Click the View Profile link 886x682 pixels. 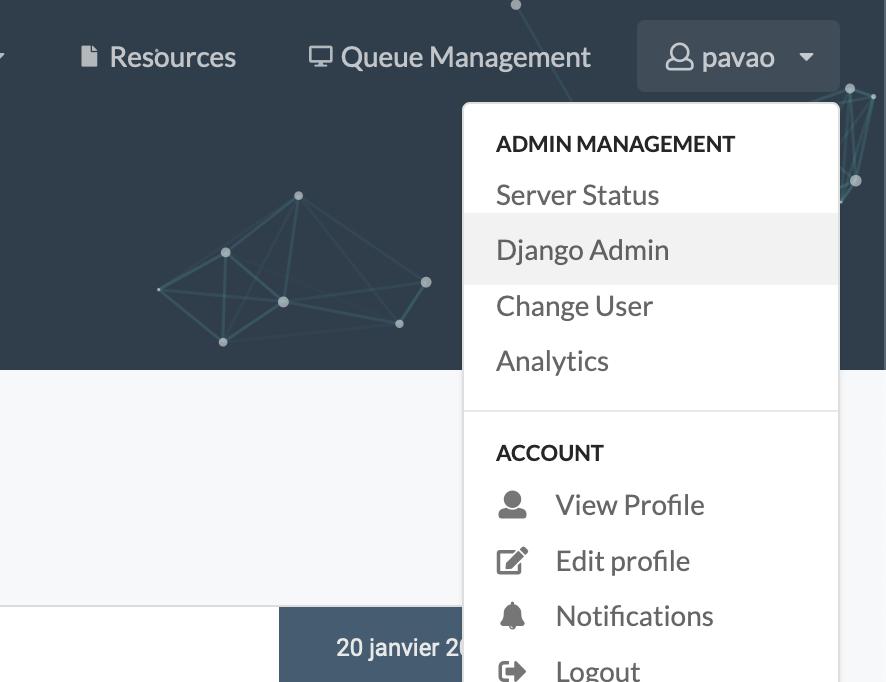tap(630, 505)
